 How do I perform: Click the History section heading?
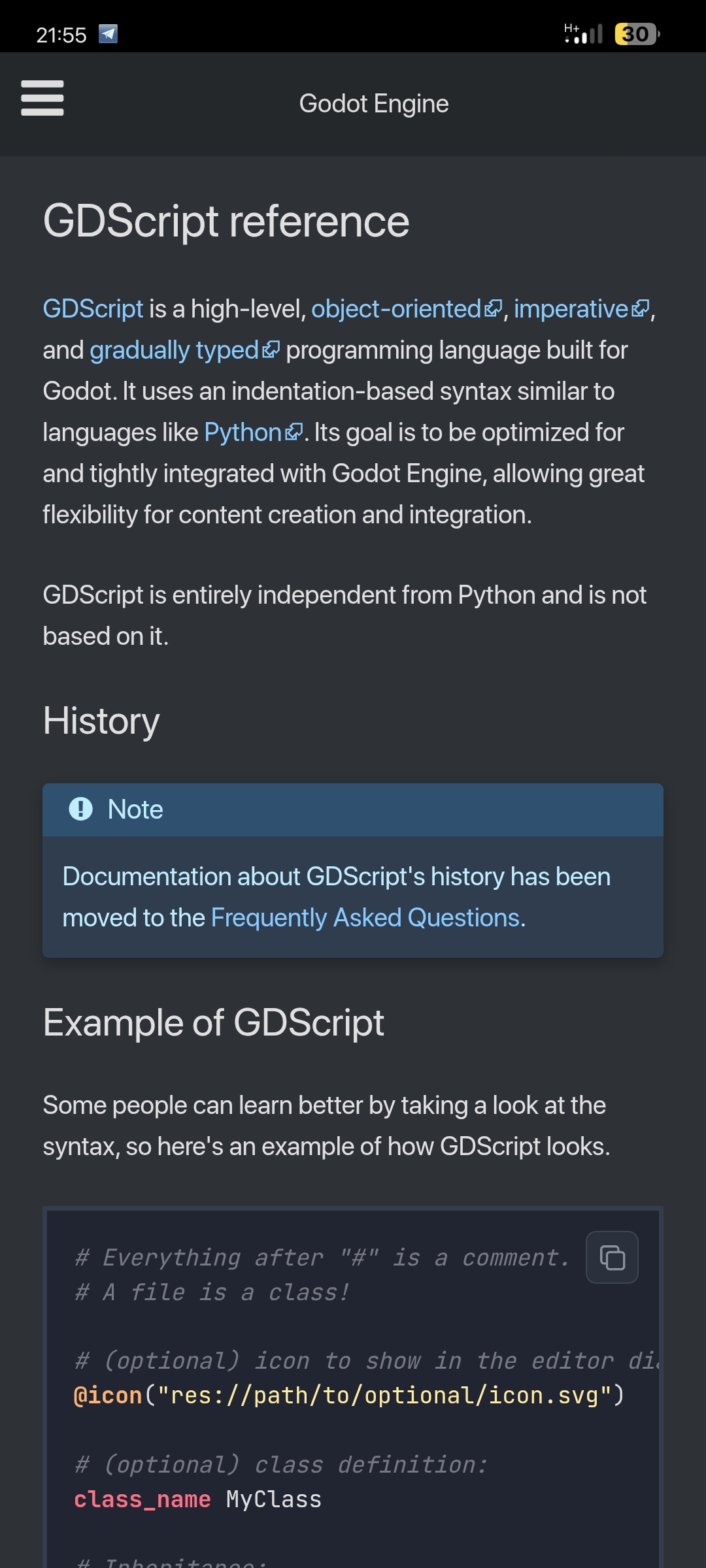[x=101, y=721]
